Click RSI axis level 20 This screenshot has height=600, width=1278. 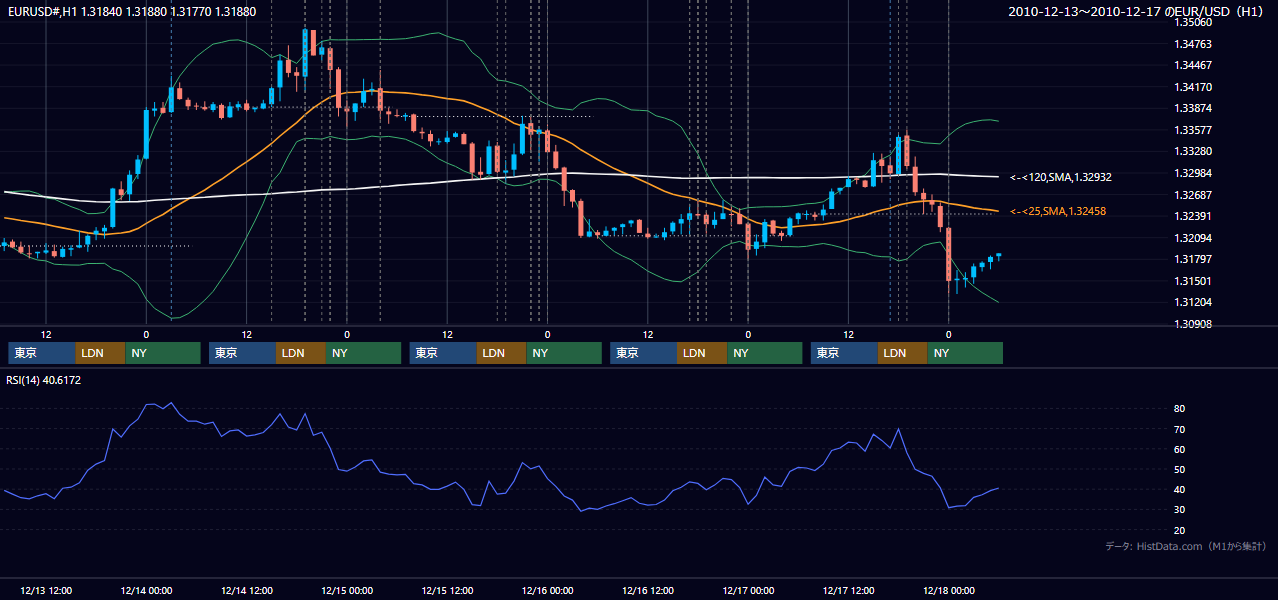[x=1180, y=530]
